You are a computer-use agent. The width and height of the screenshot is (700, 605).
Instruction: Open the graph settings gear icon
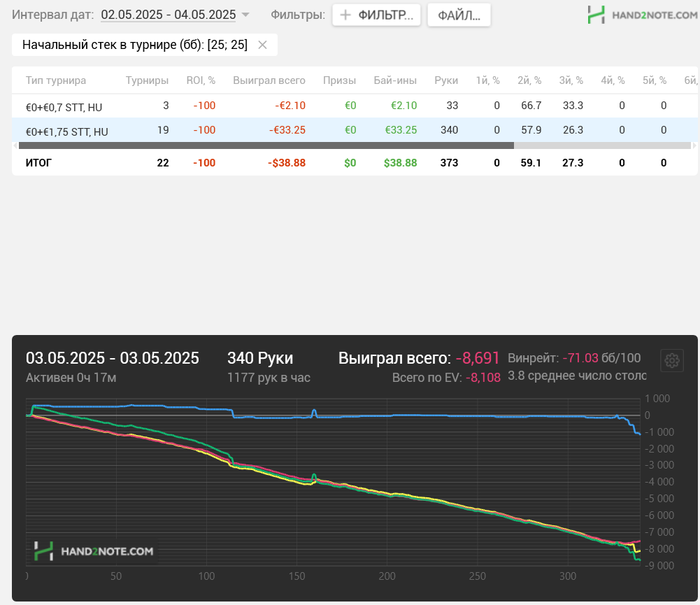[x=671, y=360]
